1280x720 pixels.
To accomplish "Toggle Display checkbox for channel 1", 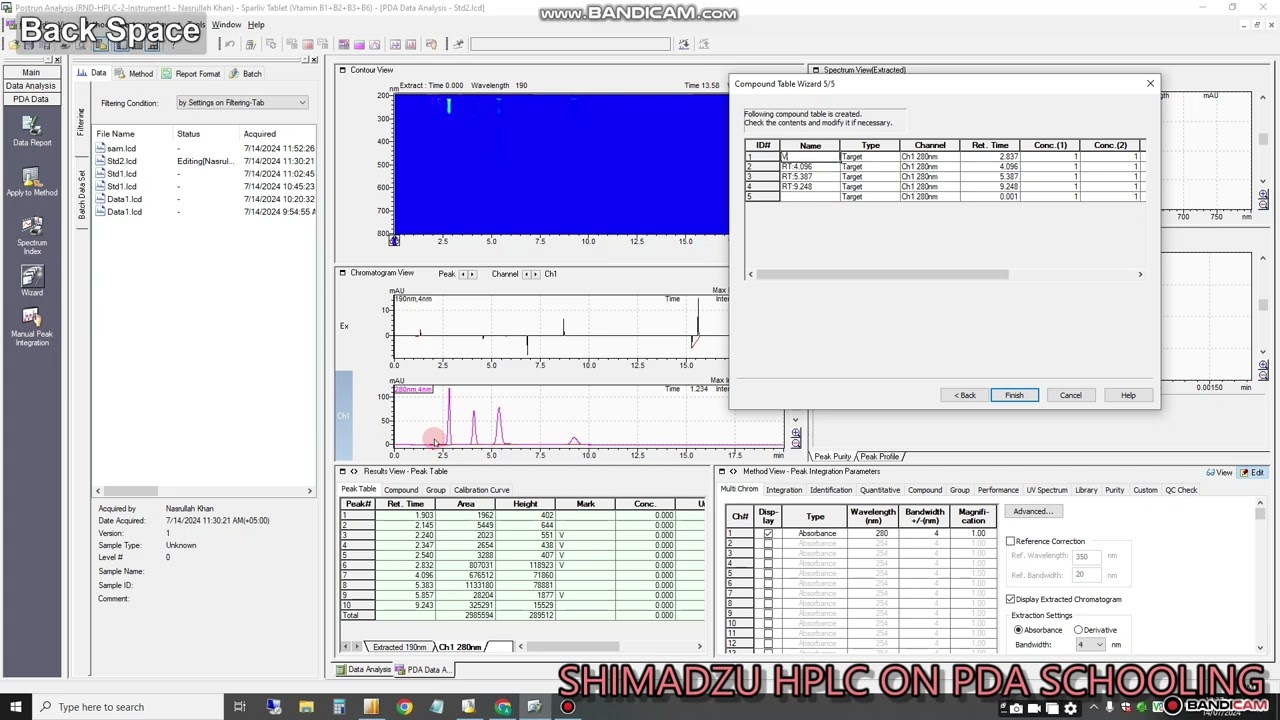I will click(x=768, y=534).
